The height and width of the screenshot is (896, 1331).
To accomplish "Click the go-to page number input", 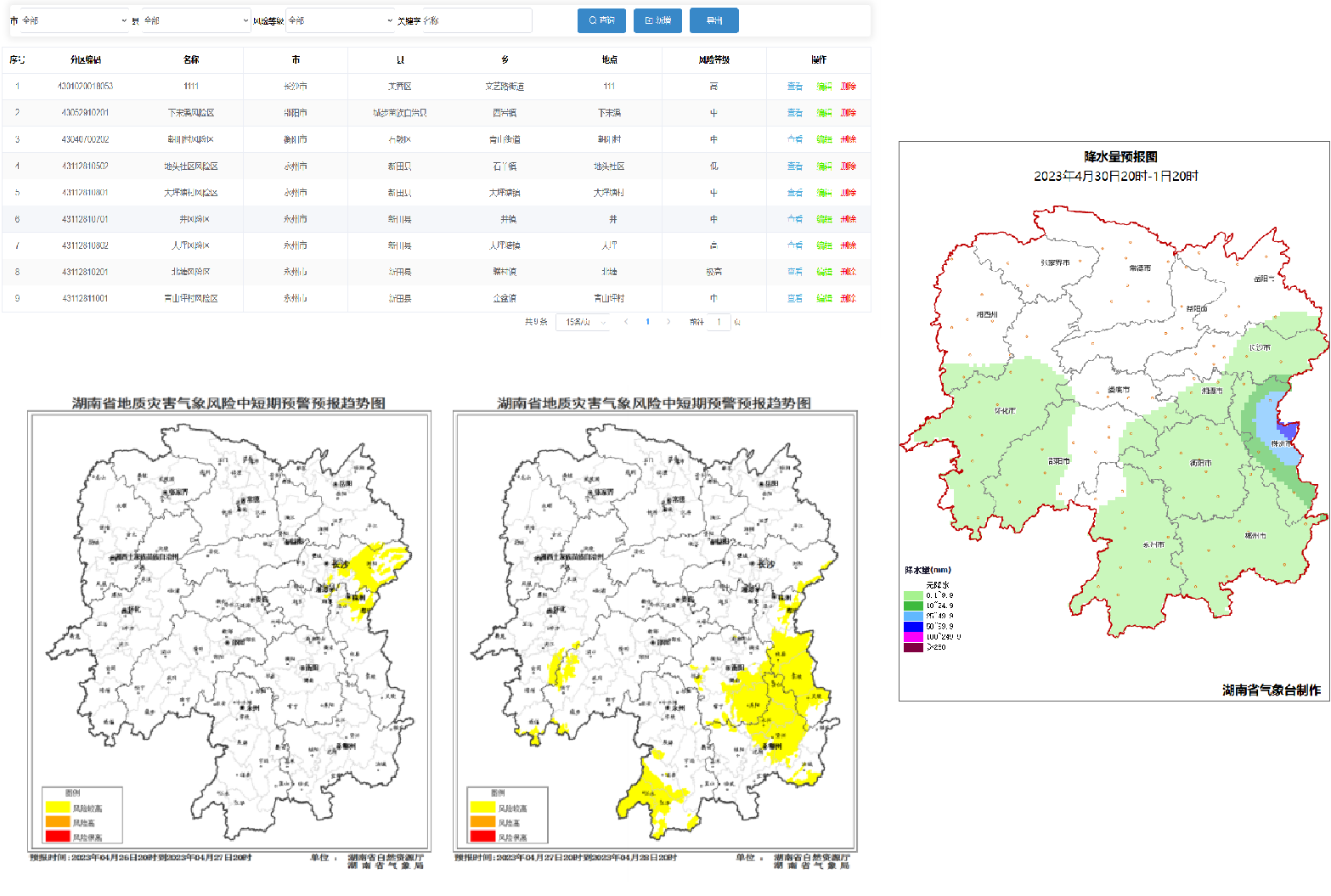I will 719,322.
